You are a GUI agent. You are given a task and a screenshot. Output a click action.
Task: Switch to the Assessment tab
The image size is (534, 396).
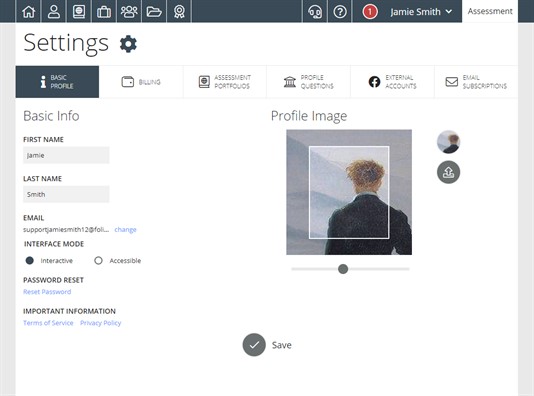pos(490,11)
